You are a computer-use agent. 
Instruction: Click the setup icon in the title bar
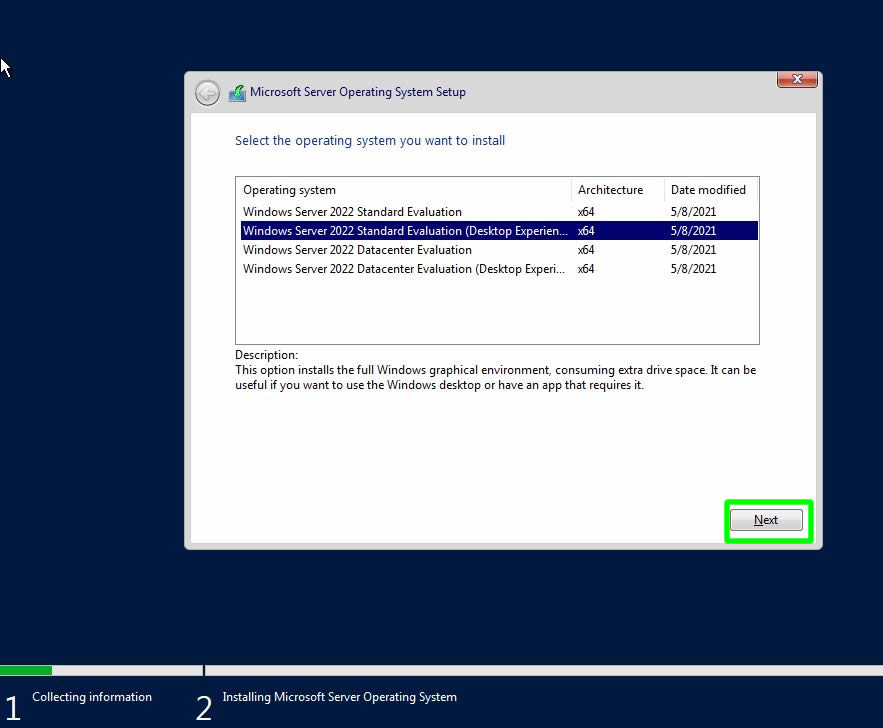(237, 93)
